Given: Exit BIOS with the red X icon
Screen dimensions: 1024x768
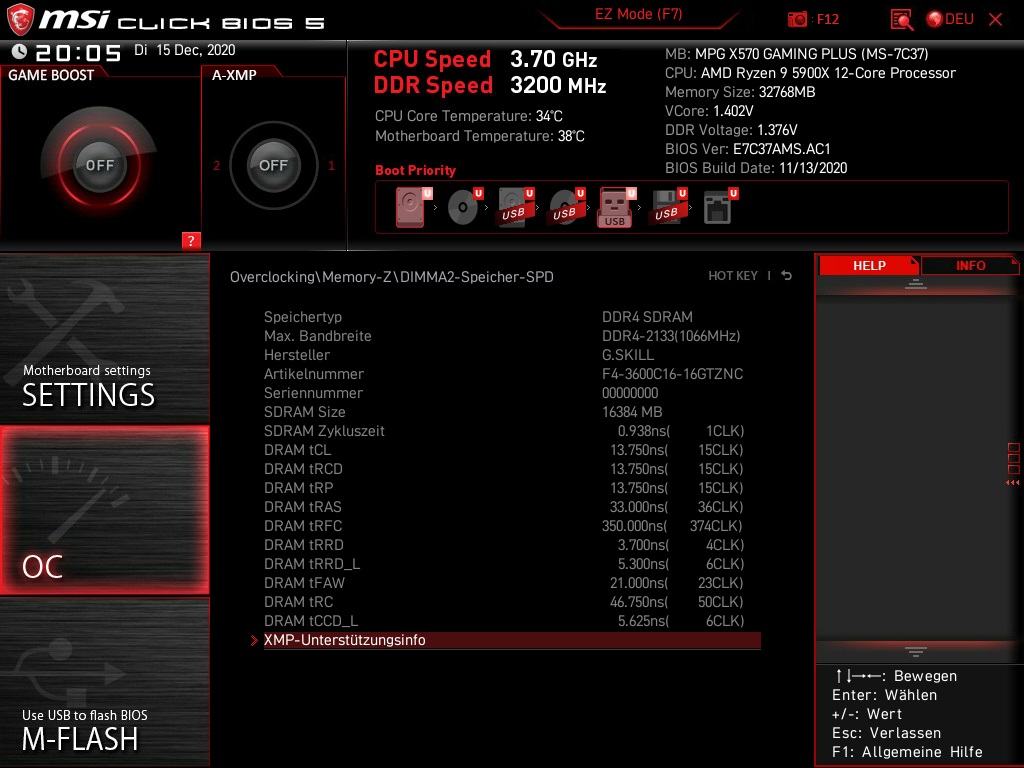Looking at the screenshot, I should pos(995,20).
